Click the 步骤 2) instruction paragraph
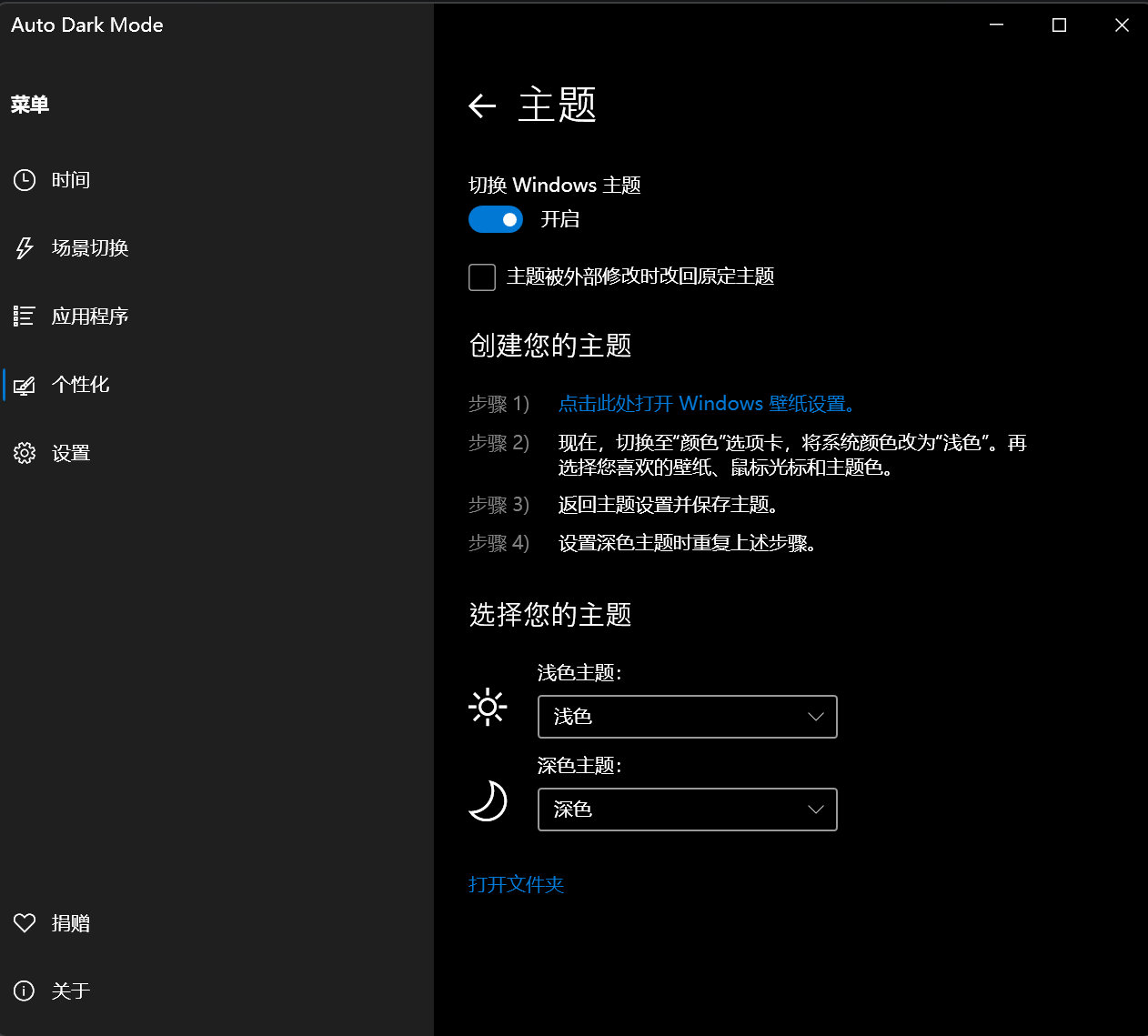1148x1036 pixels. (792, 455)
